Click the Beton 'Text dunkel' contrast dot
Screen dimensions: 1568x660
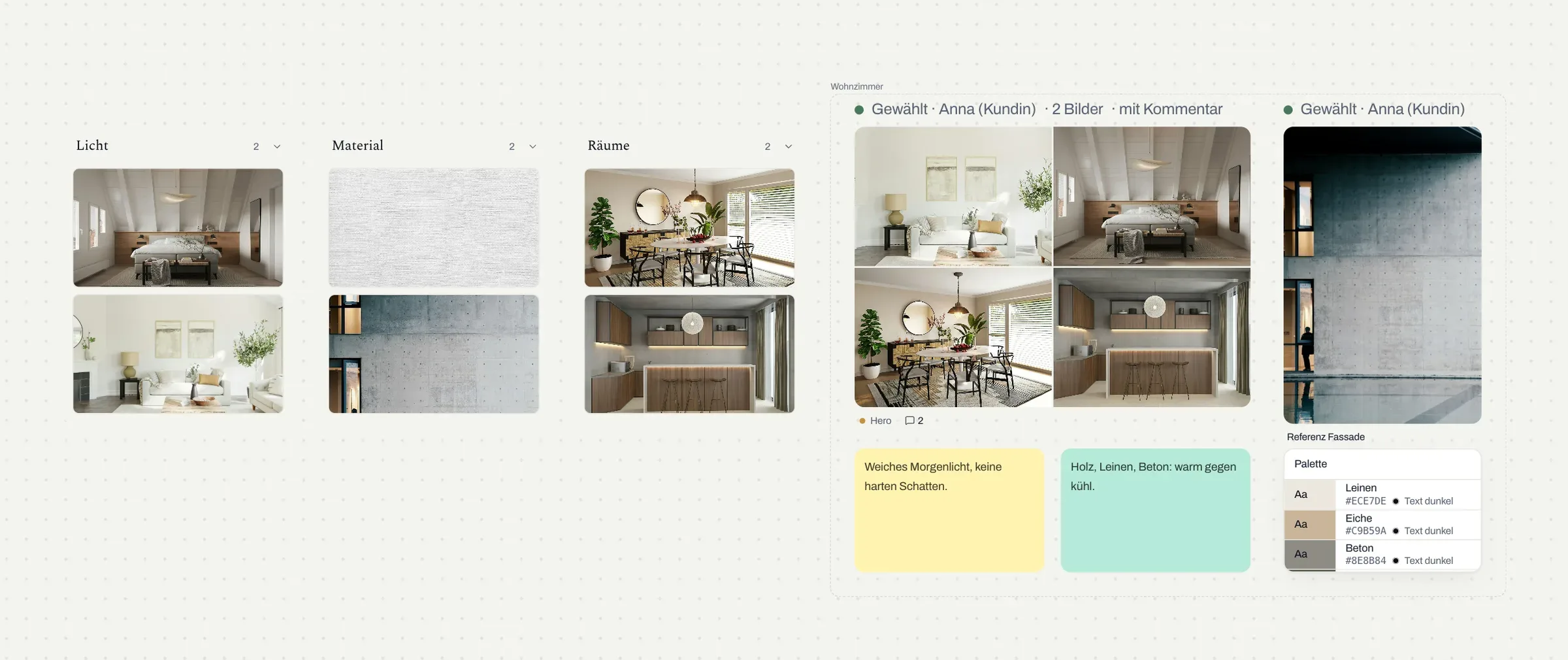pyautogui.click(x=1396, y=561)
